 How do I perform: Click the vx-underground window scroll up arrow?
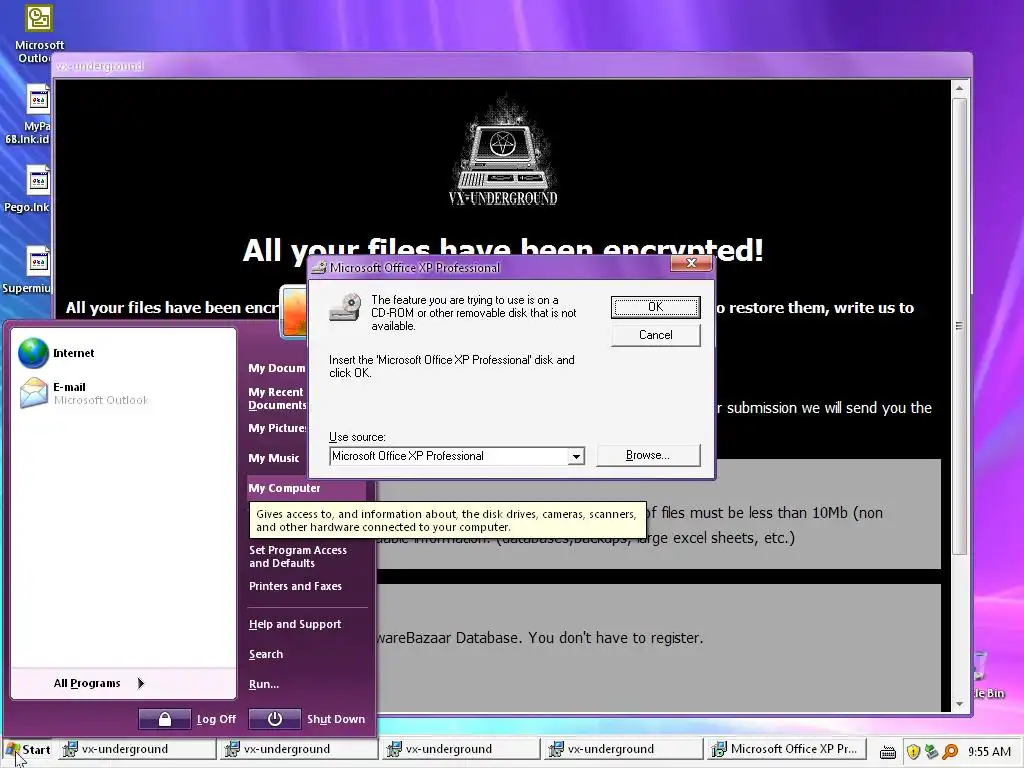(959, 88)
